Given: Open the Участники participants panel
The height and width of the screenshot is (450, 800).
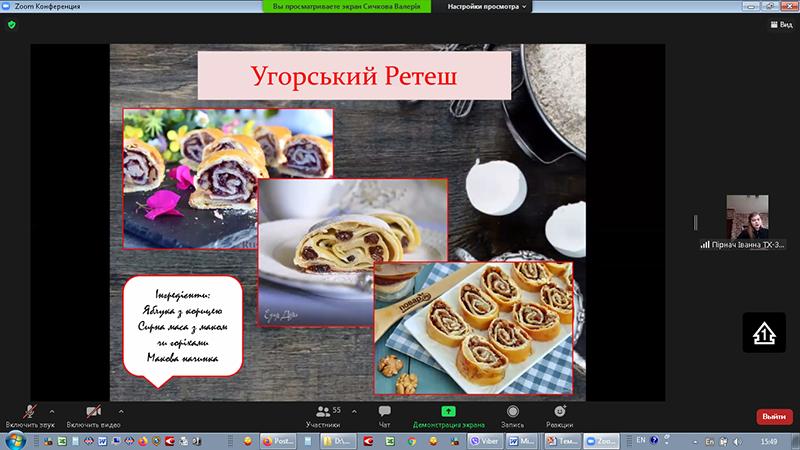Looking at the screenshot, I should (x=323, y=415).
